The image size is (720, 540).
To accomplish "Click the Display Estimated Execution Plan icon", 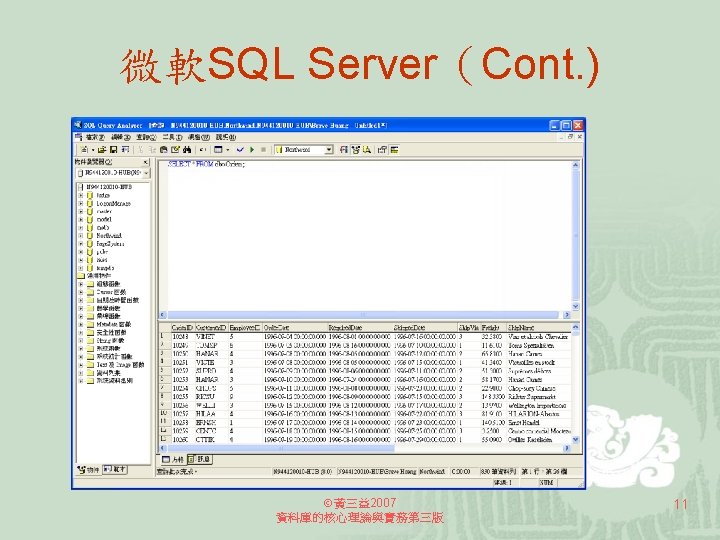I will [343, 150].
